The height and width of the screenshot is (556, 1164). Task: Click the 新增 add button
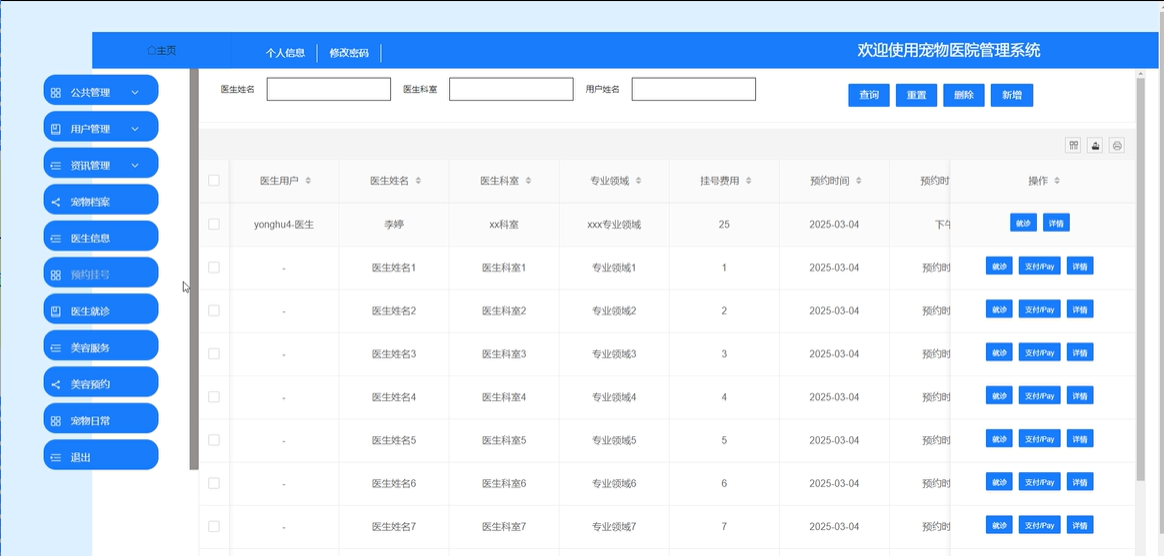pos(1012,95)
